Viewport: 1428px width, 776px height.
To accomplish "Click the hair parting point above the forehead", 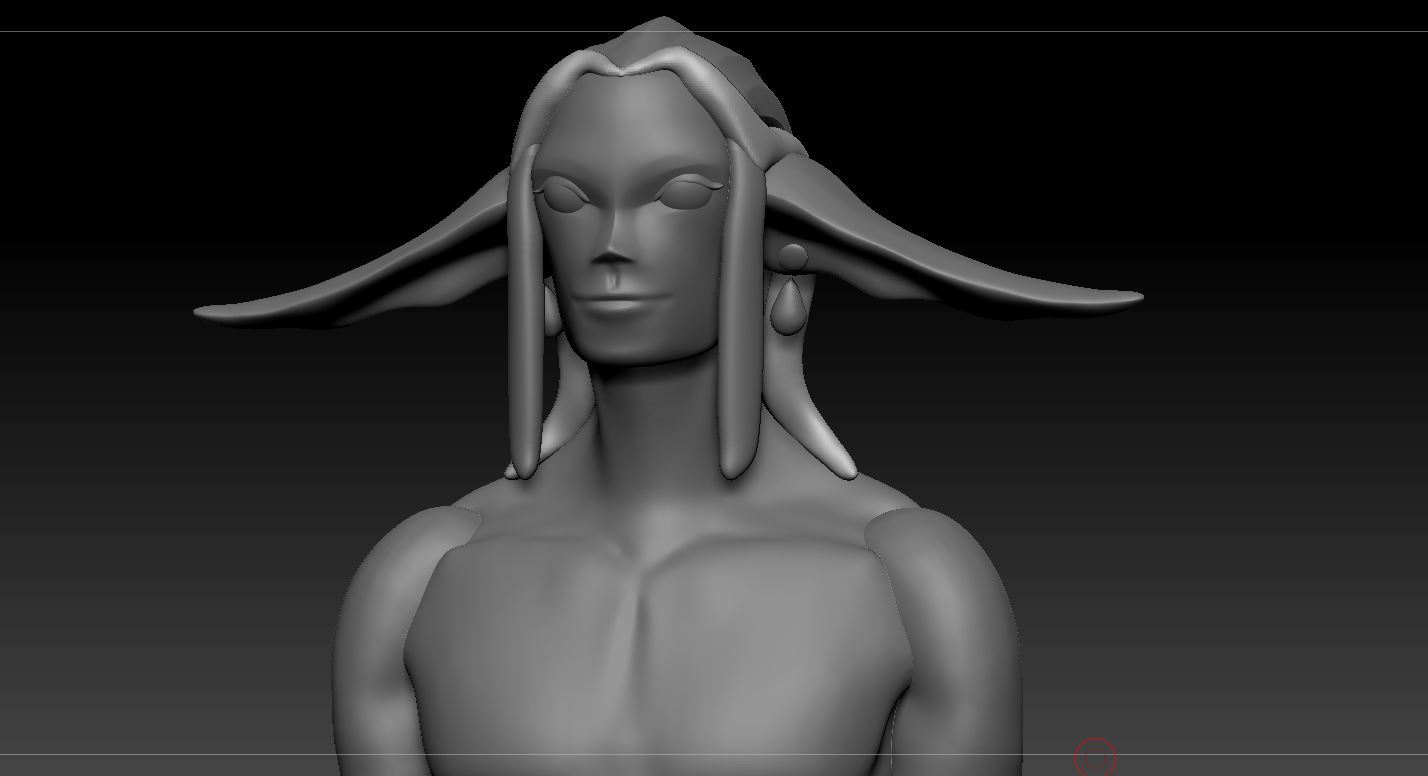I will pyautogui.click(x=622, y=71).
